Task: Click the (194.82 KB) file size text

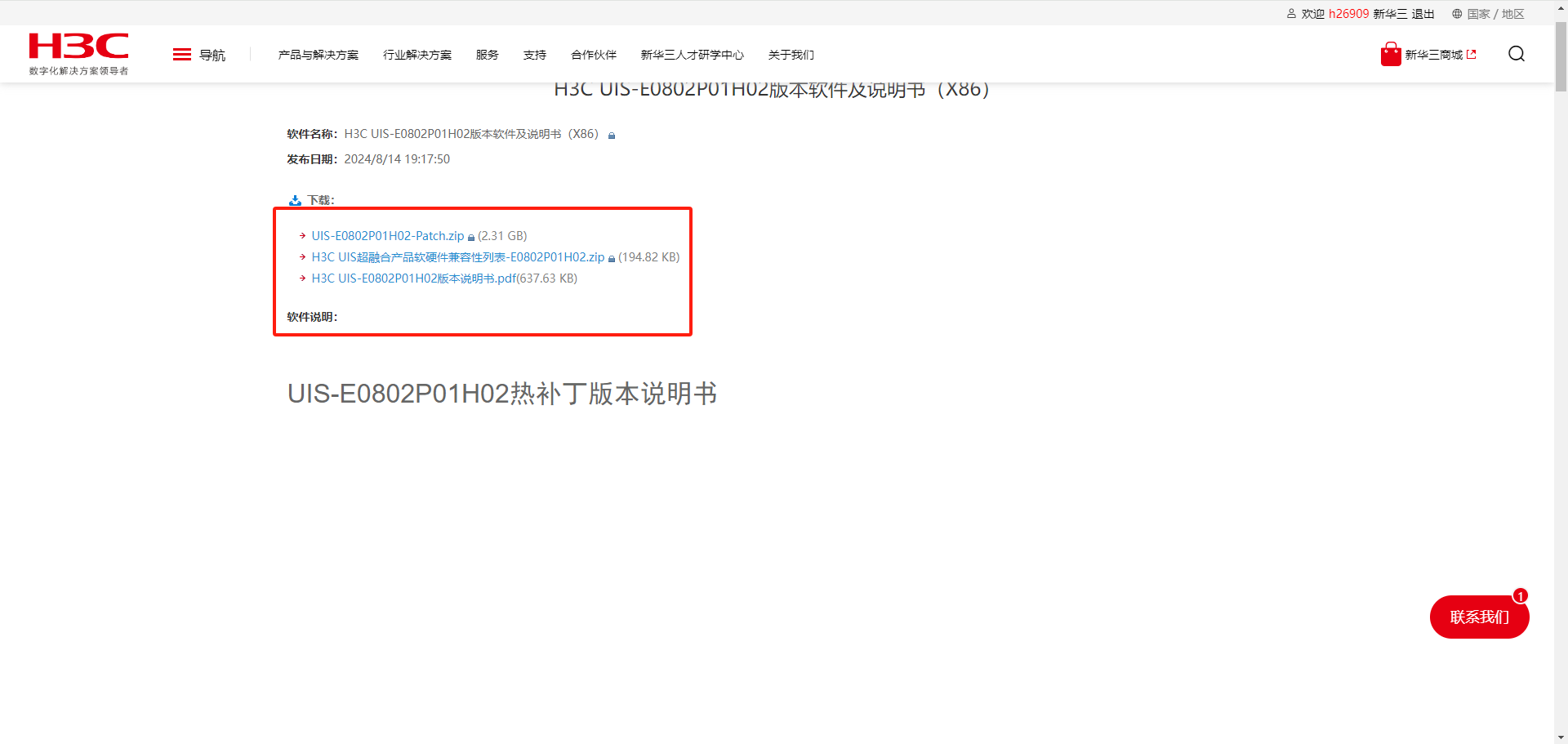Action: 649,257
